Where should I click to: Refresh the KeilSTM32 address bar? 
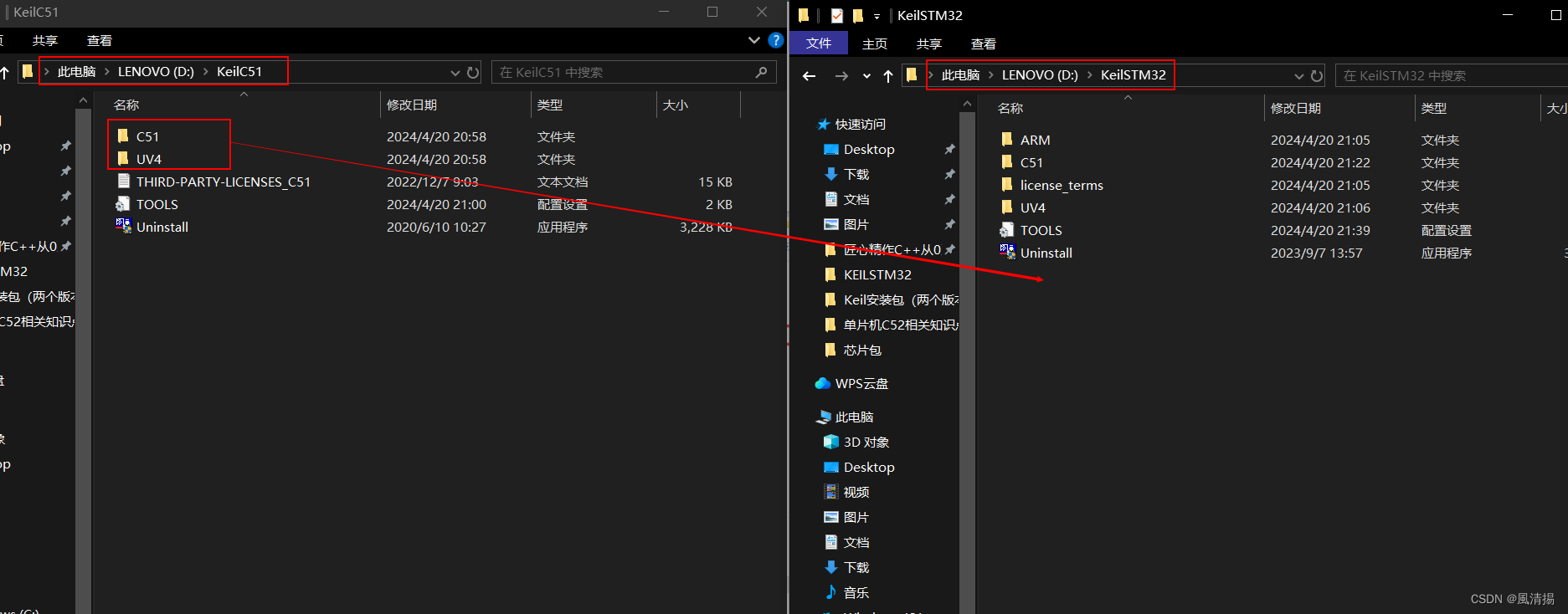click(1317, 76)
